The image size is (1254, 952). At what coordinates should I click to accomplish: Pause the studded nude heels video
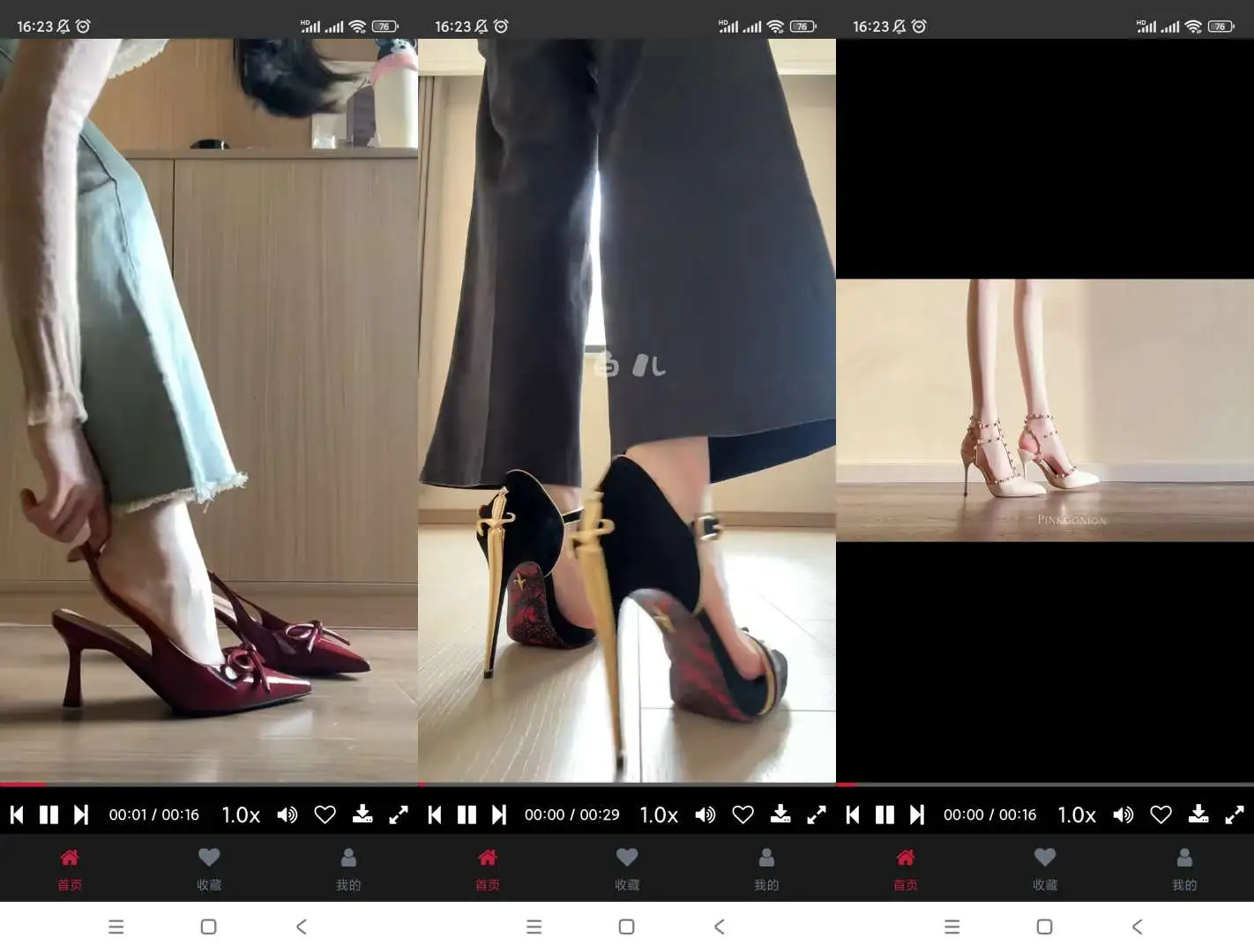click(885, 814)
